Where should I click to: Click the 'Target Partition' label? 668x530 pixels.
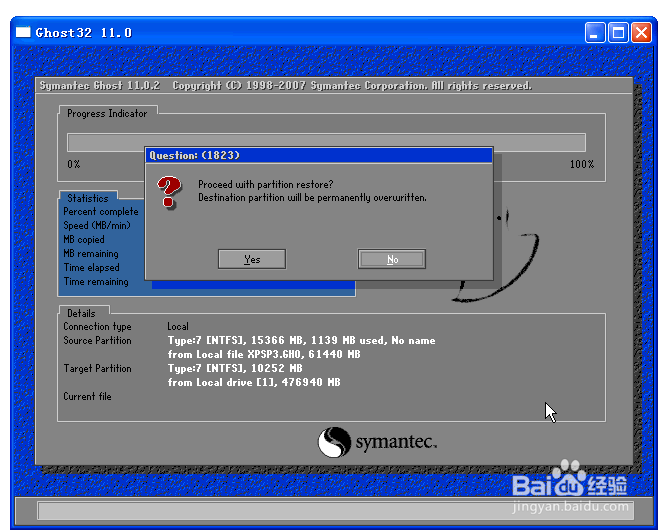(x=97, y=369)
